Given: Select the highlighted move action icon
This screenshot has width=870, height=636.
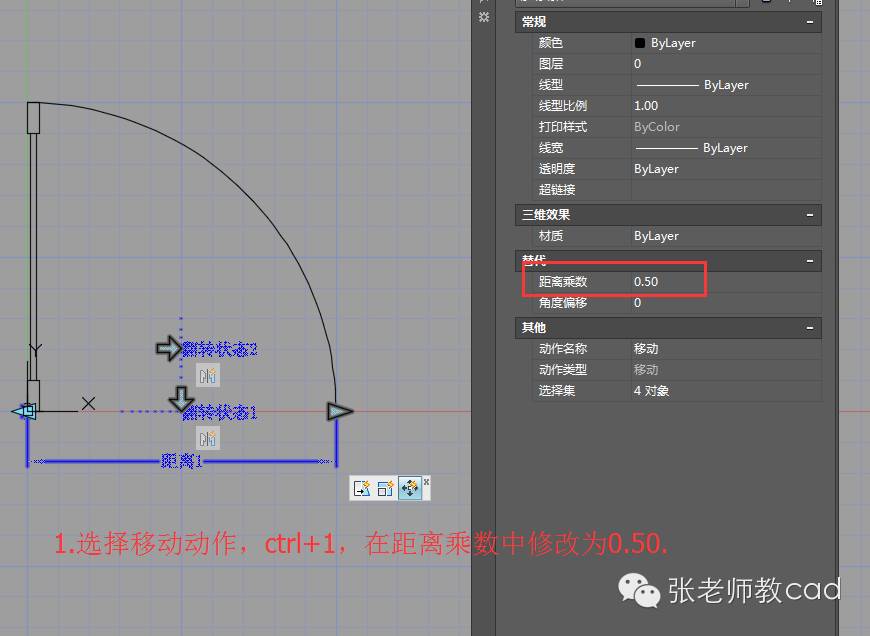Looking at the screenshot, I should (x=410, y=488).
